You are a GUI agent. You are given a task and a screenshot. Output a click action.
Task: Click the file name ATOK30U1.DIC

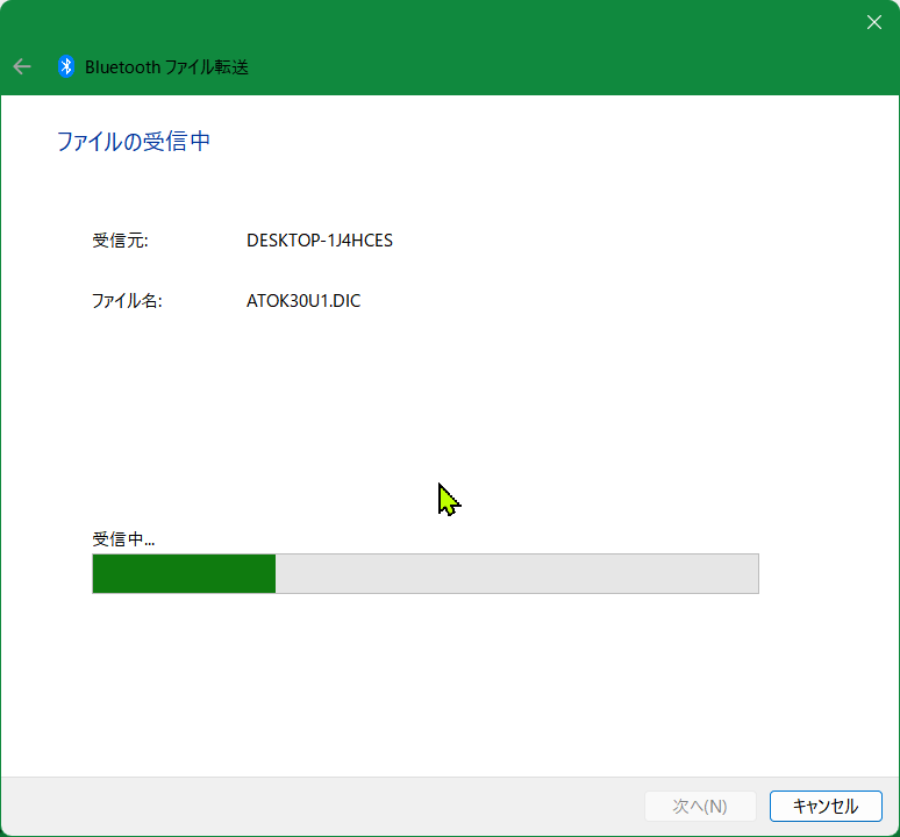point(304,301)
